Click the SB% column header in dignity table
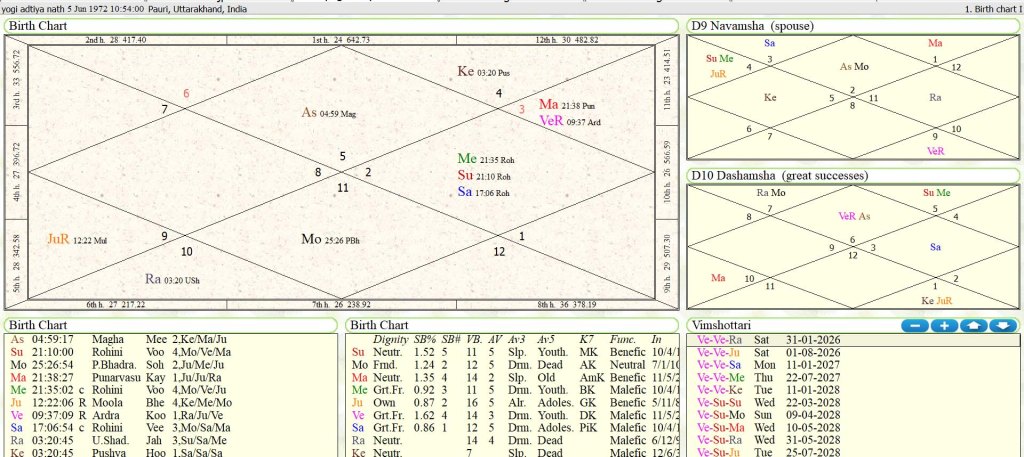This screenshot has height=457, width=1024. [426, 340]
